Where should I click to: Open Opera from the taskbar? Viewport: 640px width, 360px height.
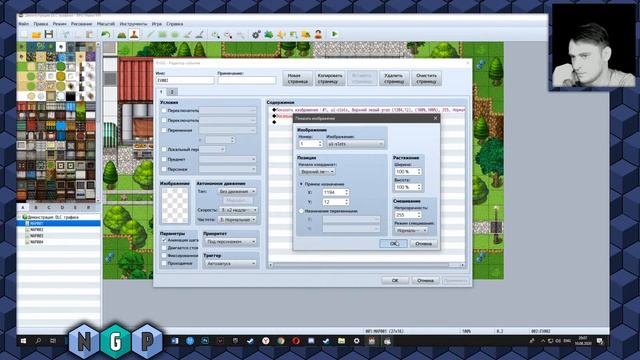click(296, 341)
